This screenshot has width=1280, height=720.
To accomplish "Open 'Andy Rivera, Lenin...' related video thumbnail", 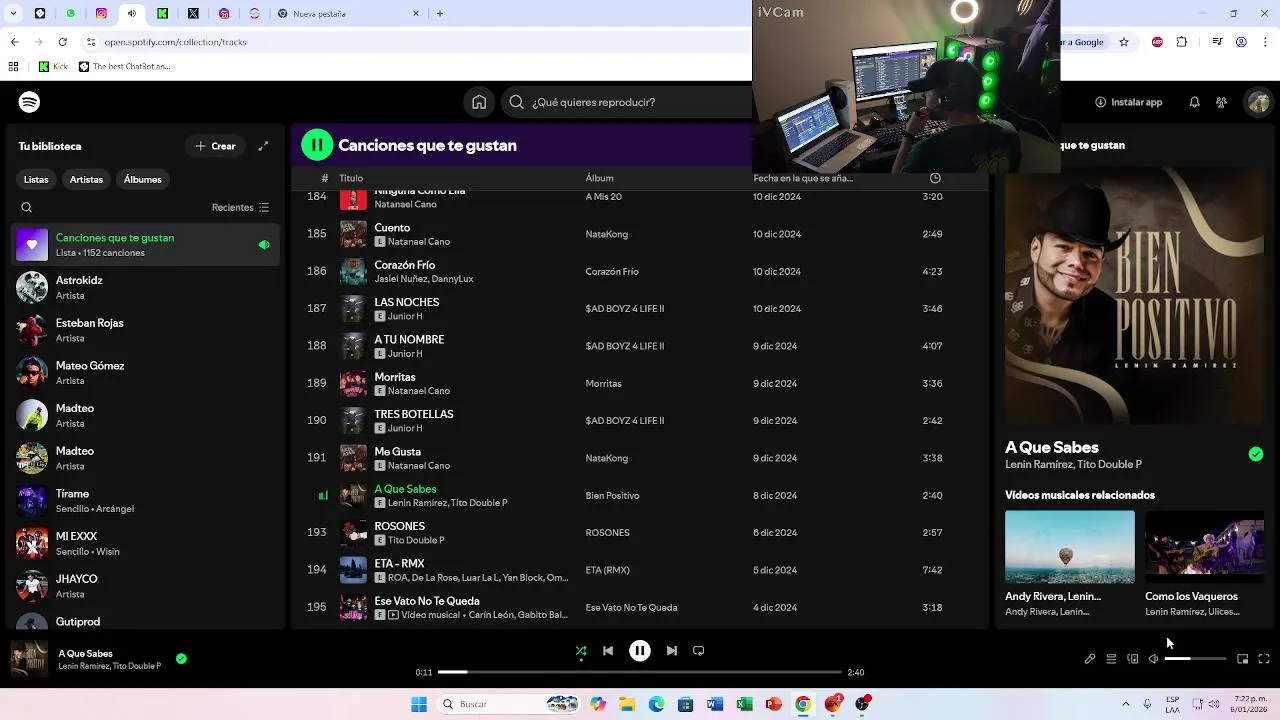I will [1069, 547].
